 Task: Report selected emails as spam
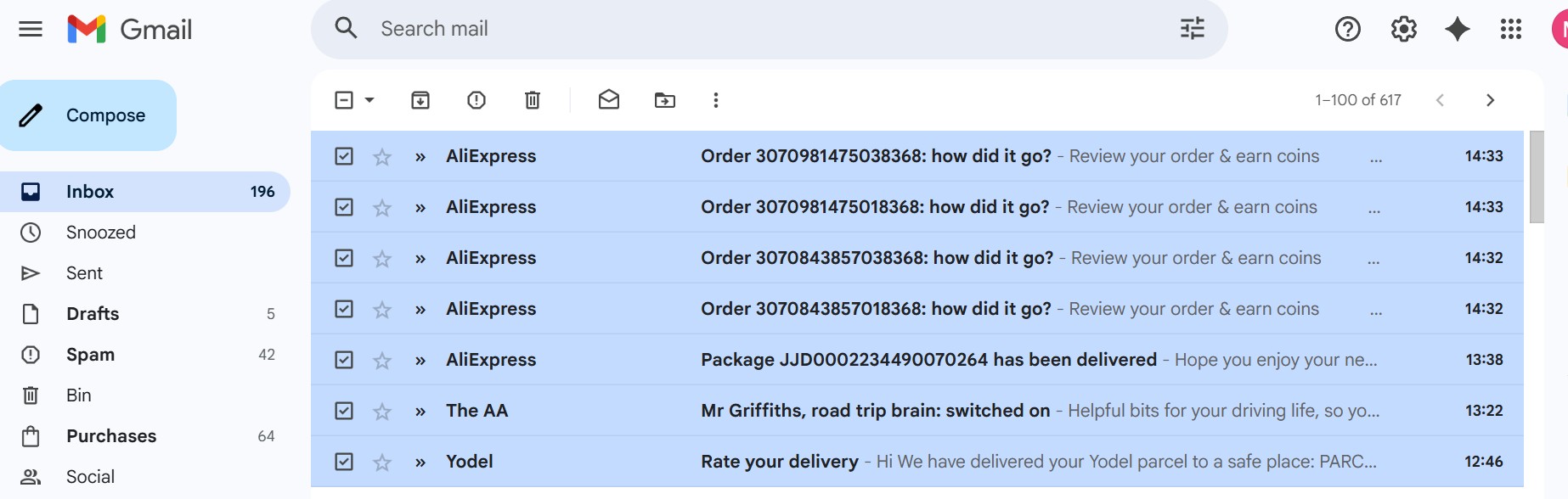pyautogui.click(x=477, y=100)
